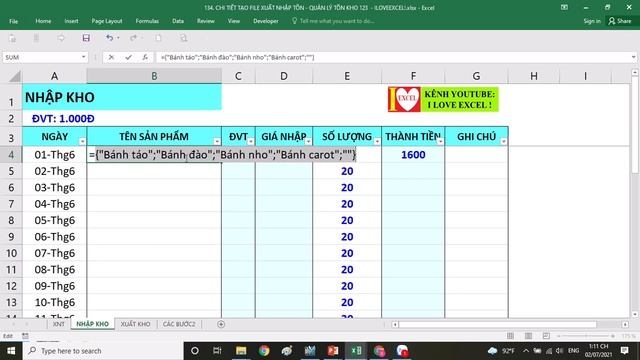Redo the last undone action
The width and height of the screenshot is (640, 360).
(x=133, y=38)
